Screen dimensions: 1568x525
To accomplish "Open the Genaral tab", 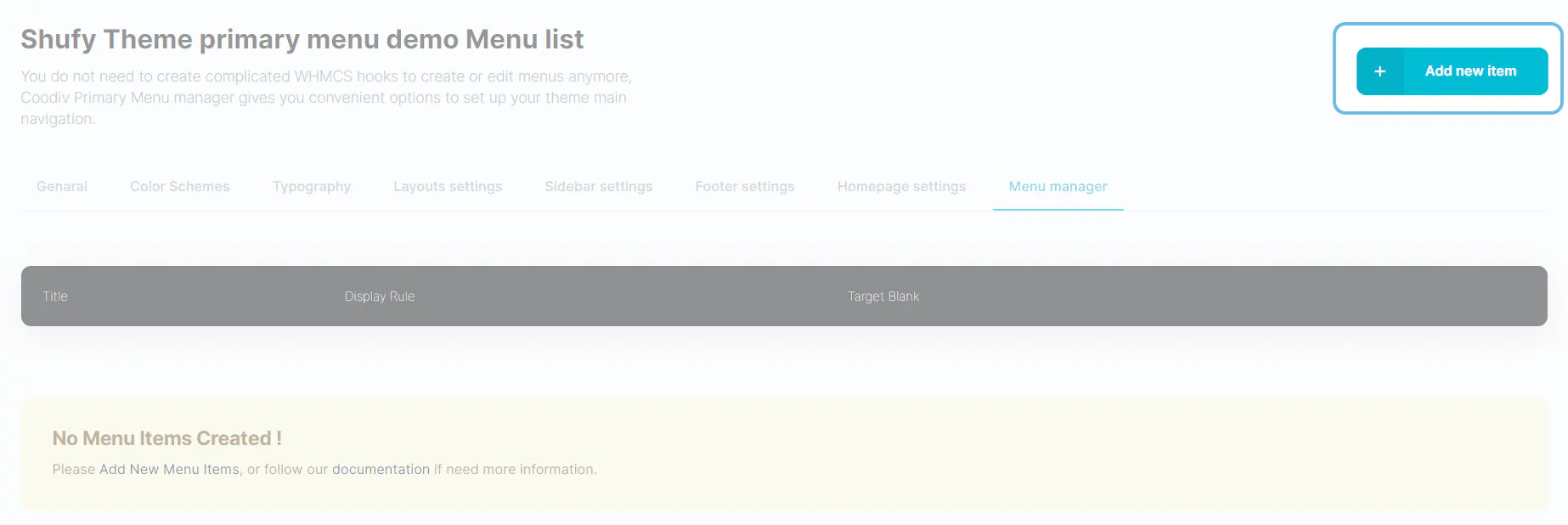I will pyautogui.click(x=62, y=187).
